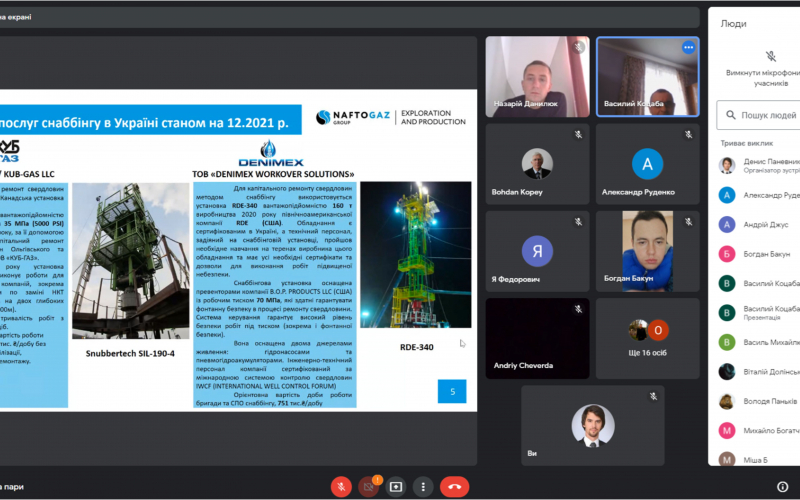This screenshot has height=500, width=800.
Task: Click orange notification badge on camera button
Action: (377, 480)
